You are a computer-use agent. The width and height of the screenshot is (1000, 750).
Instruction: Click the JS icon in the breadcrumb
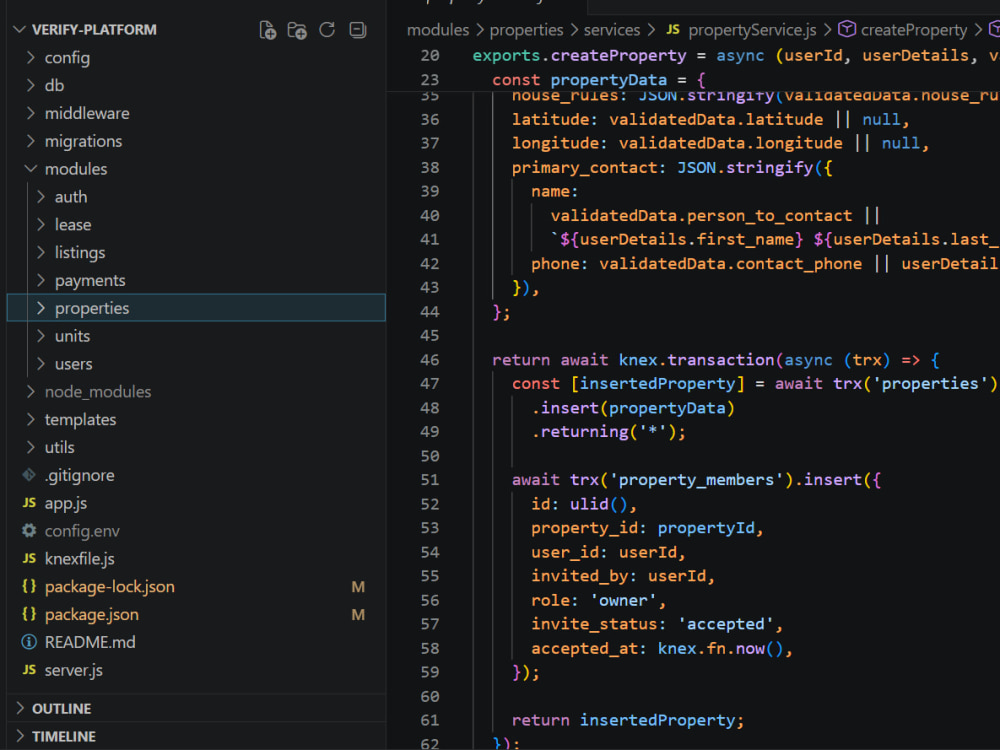673,29
